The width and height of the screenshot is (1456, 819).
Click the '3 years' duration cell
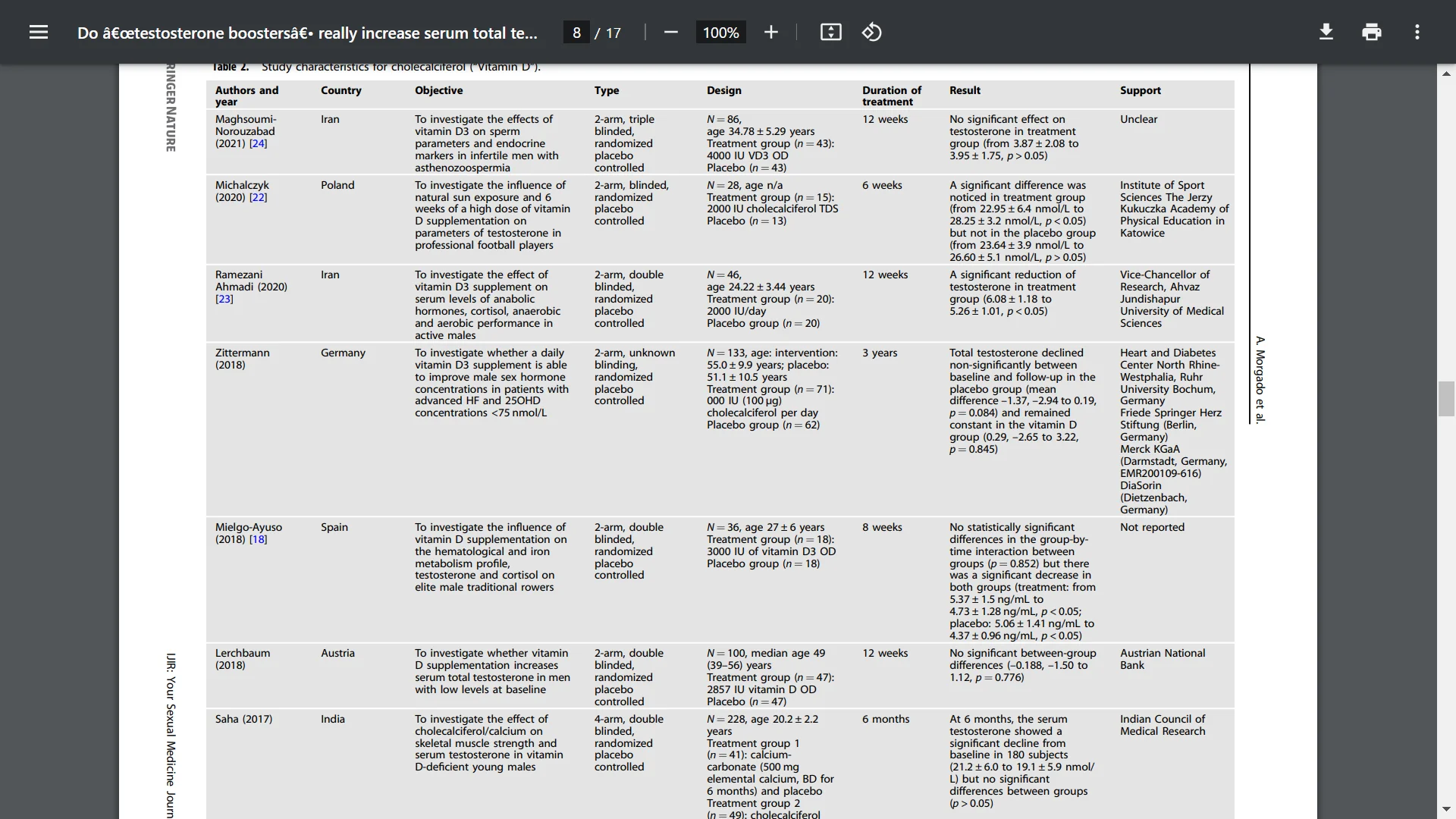click(880, 353)
